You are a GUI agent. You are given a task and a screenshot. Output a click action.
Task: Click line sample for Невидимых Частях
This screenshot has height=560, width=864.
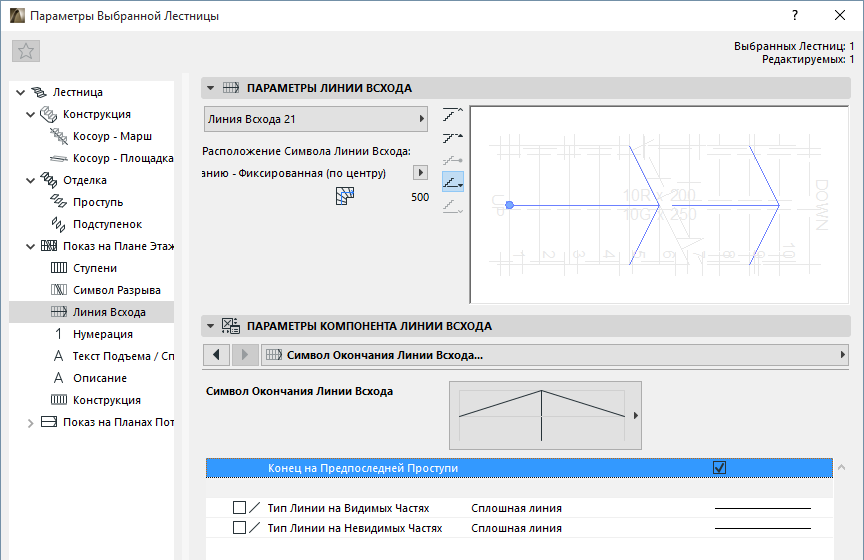pos(763,528)
